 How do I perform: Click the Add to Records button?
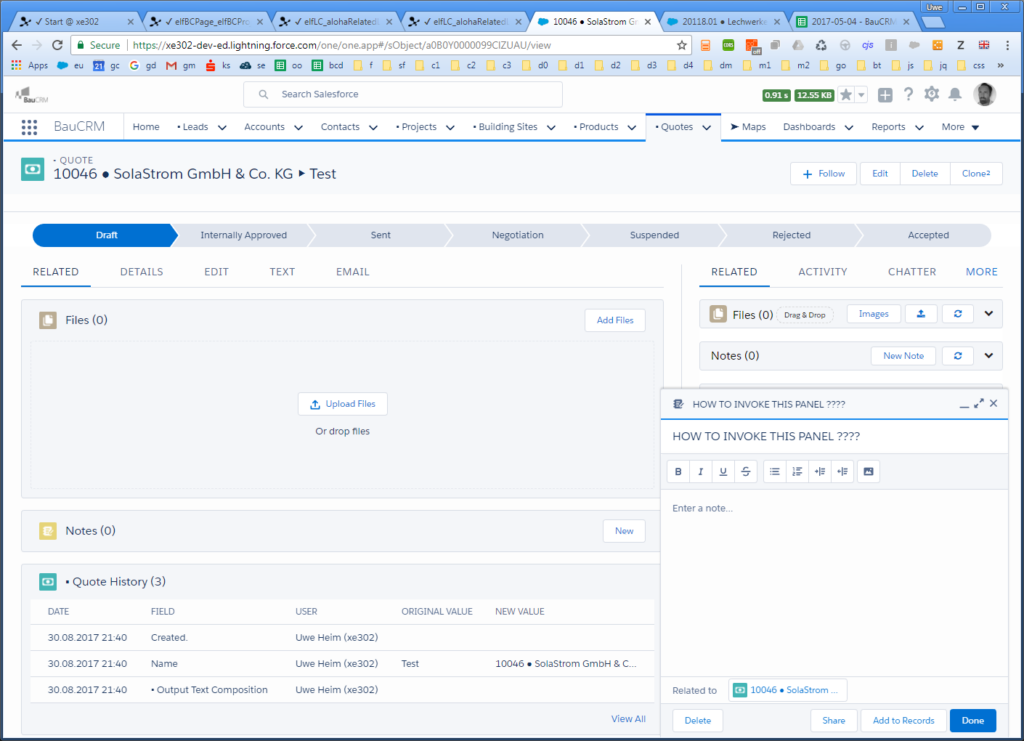[903, 720]
